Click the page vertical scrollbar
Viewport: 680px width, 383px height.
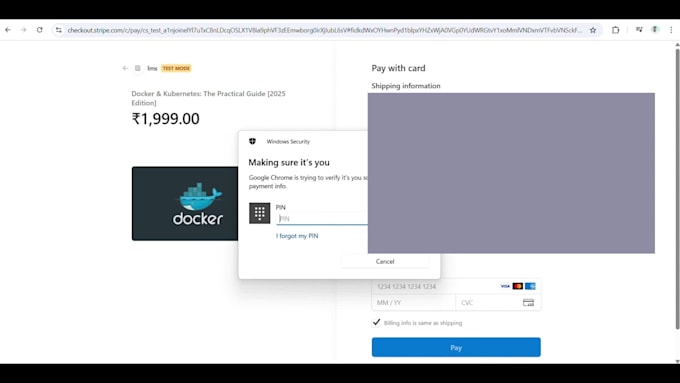click(677, 189)
